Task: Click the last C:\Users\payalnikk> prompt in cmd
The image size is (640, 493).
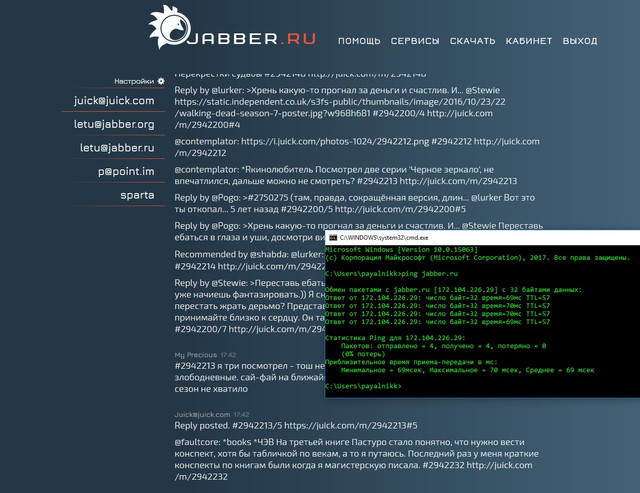Action: tap(363, 386)
